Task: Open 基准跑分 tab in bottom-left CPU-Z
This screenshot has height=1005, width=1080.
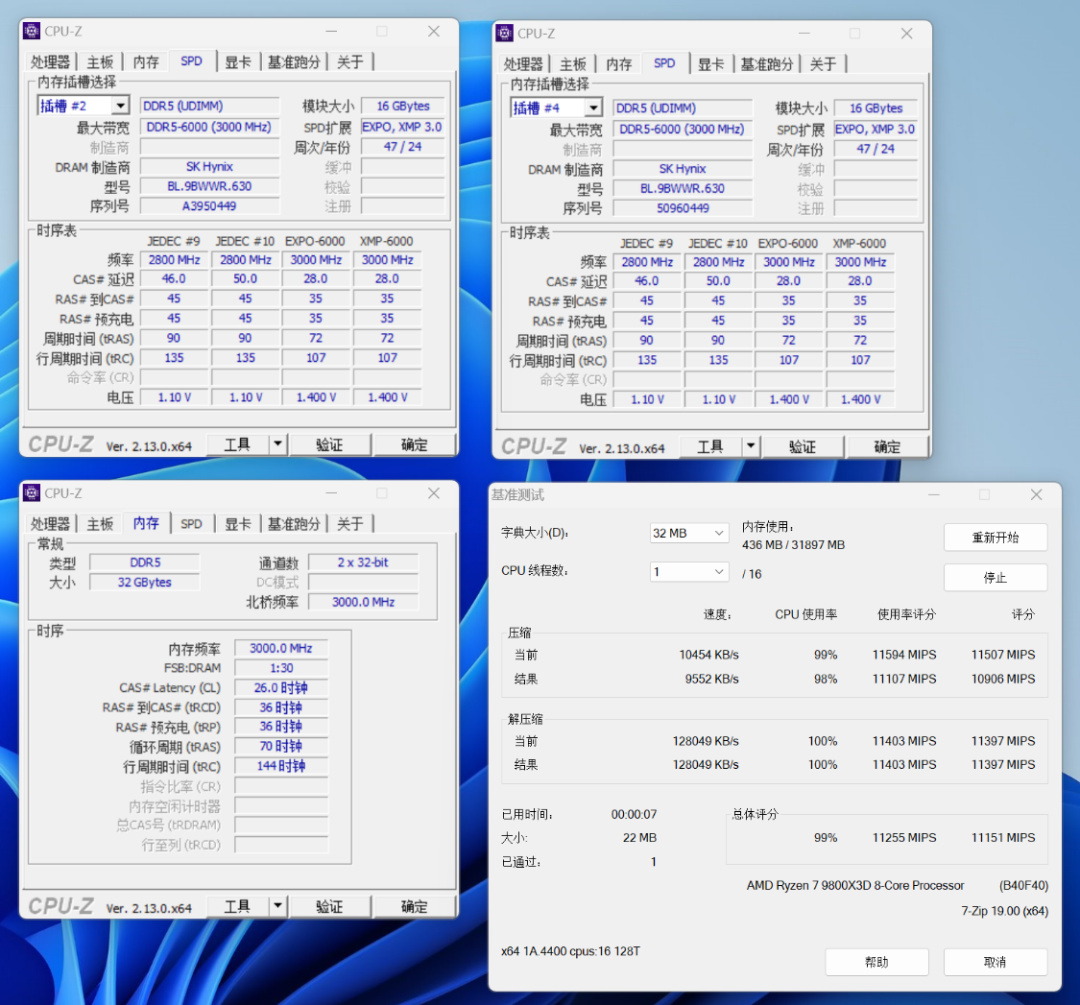Action: click(x=294, y=524)
